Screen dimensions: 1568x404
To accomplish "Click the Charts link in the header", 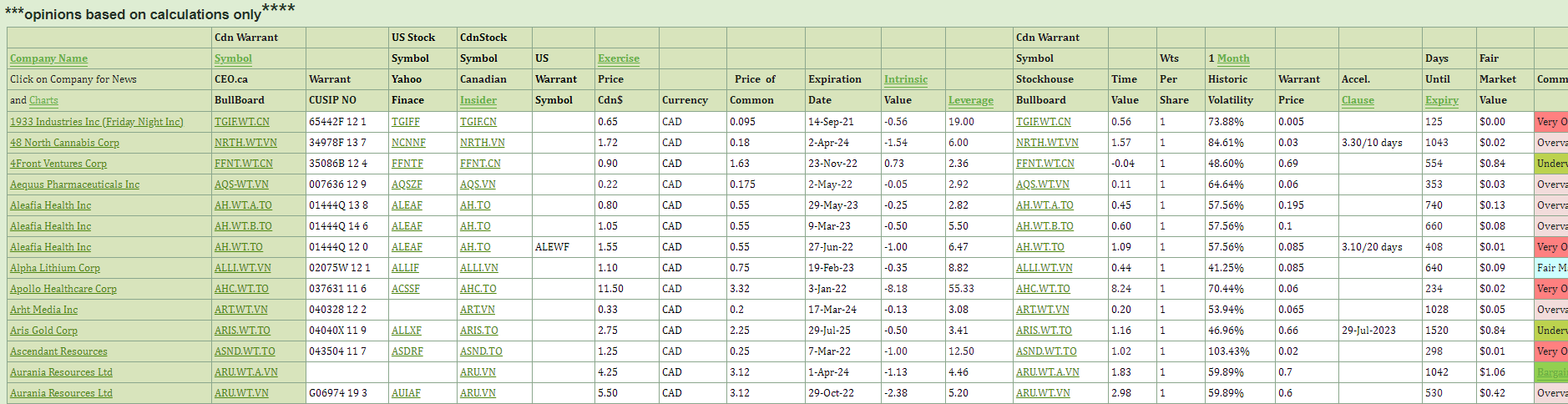I will click(x=43, y=100).
